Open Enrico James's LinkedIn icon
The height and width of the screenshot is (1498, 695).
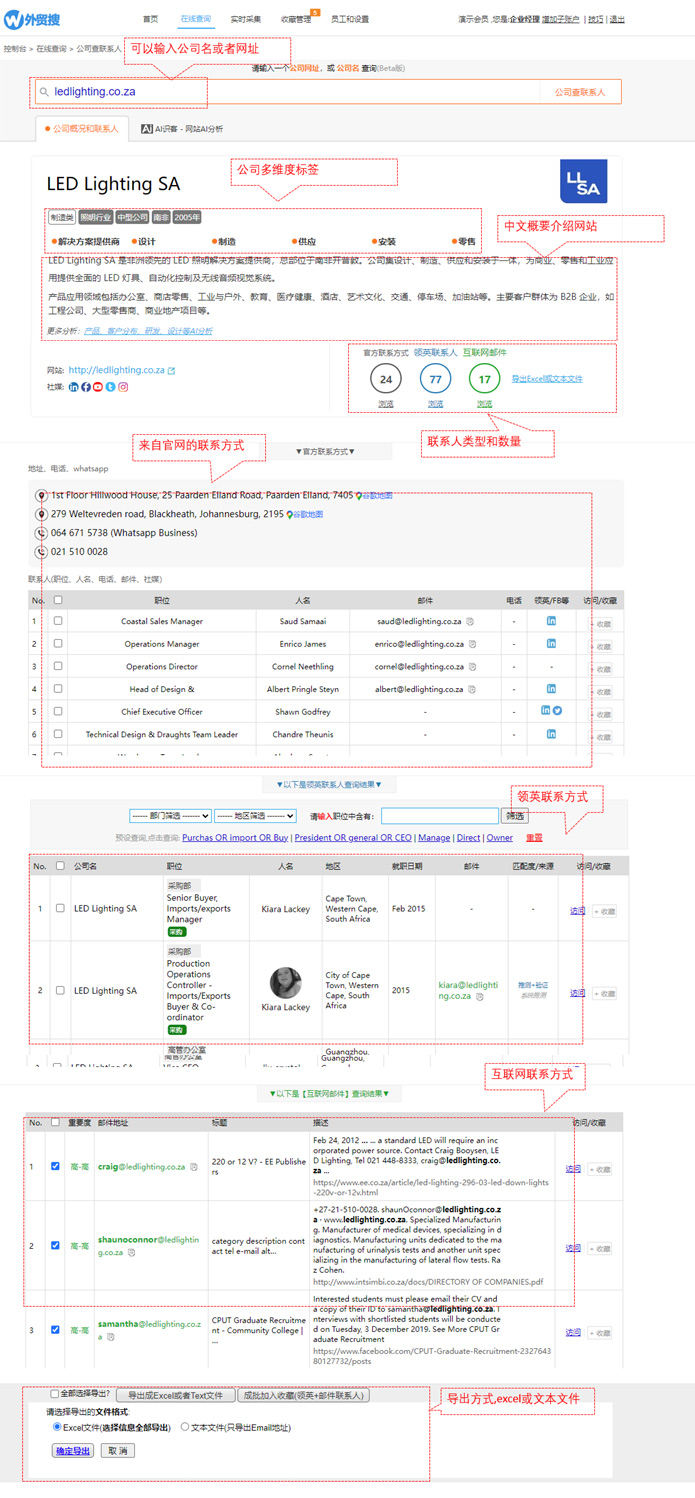point(551,644)
